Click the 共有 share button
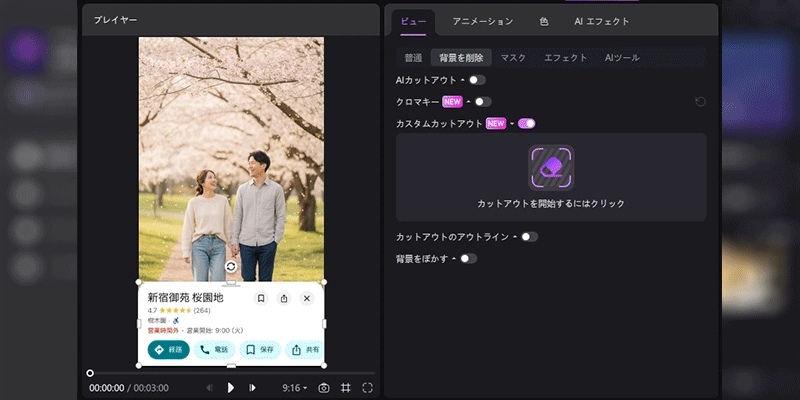800x400 pixels. pos(305,350)
